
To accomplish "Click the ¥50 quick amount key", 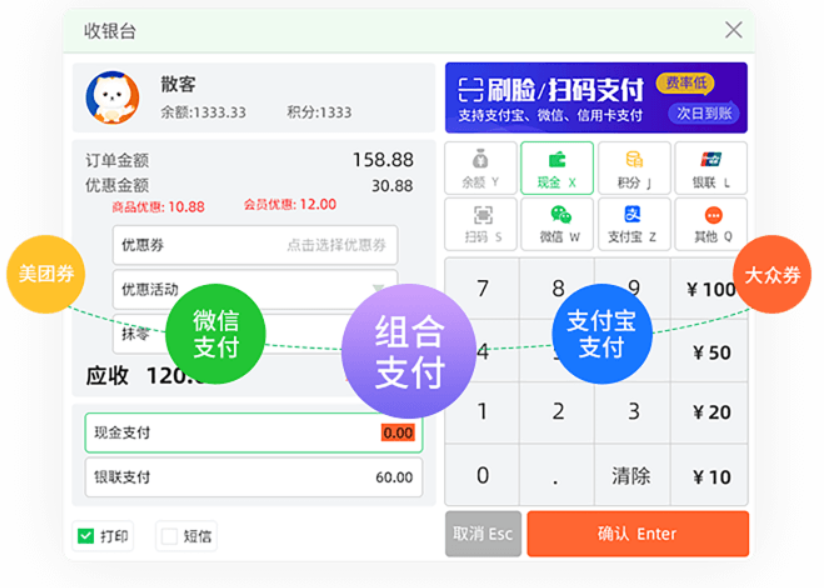I will click(x=710, y=352).
